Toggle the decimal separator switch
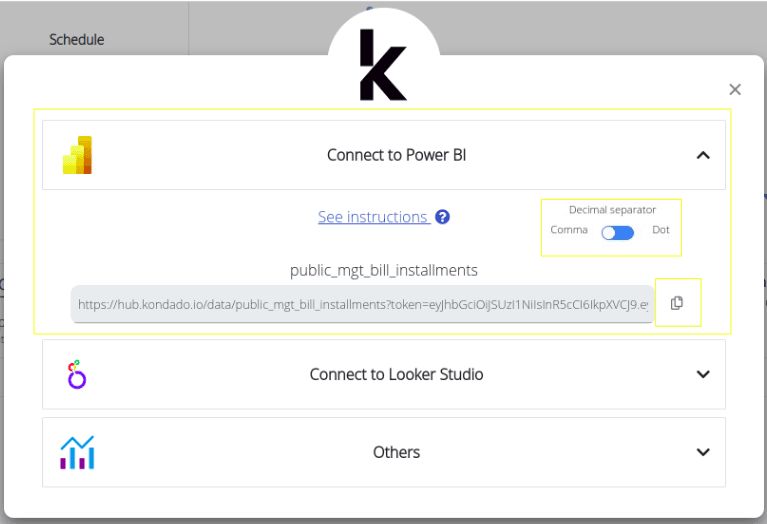 pyautogui.click(x=617, y=232)
